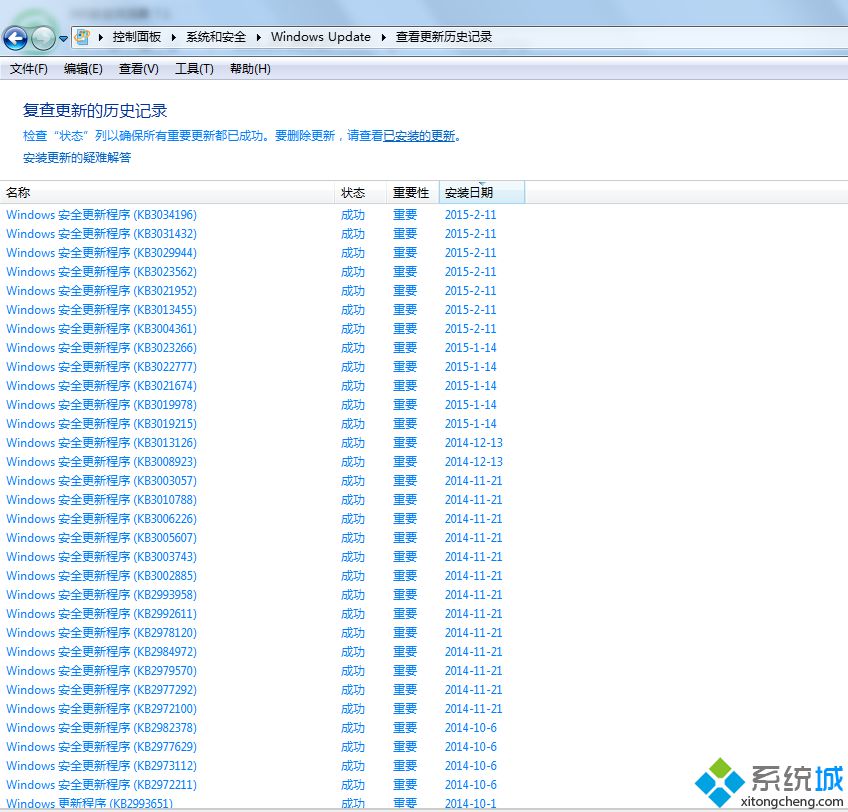Click 重要 importance in KB3013126 row
This screenshot has width=848, height=812.
coord(405,443)
